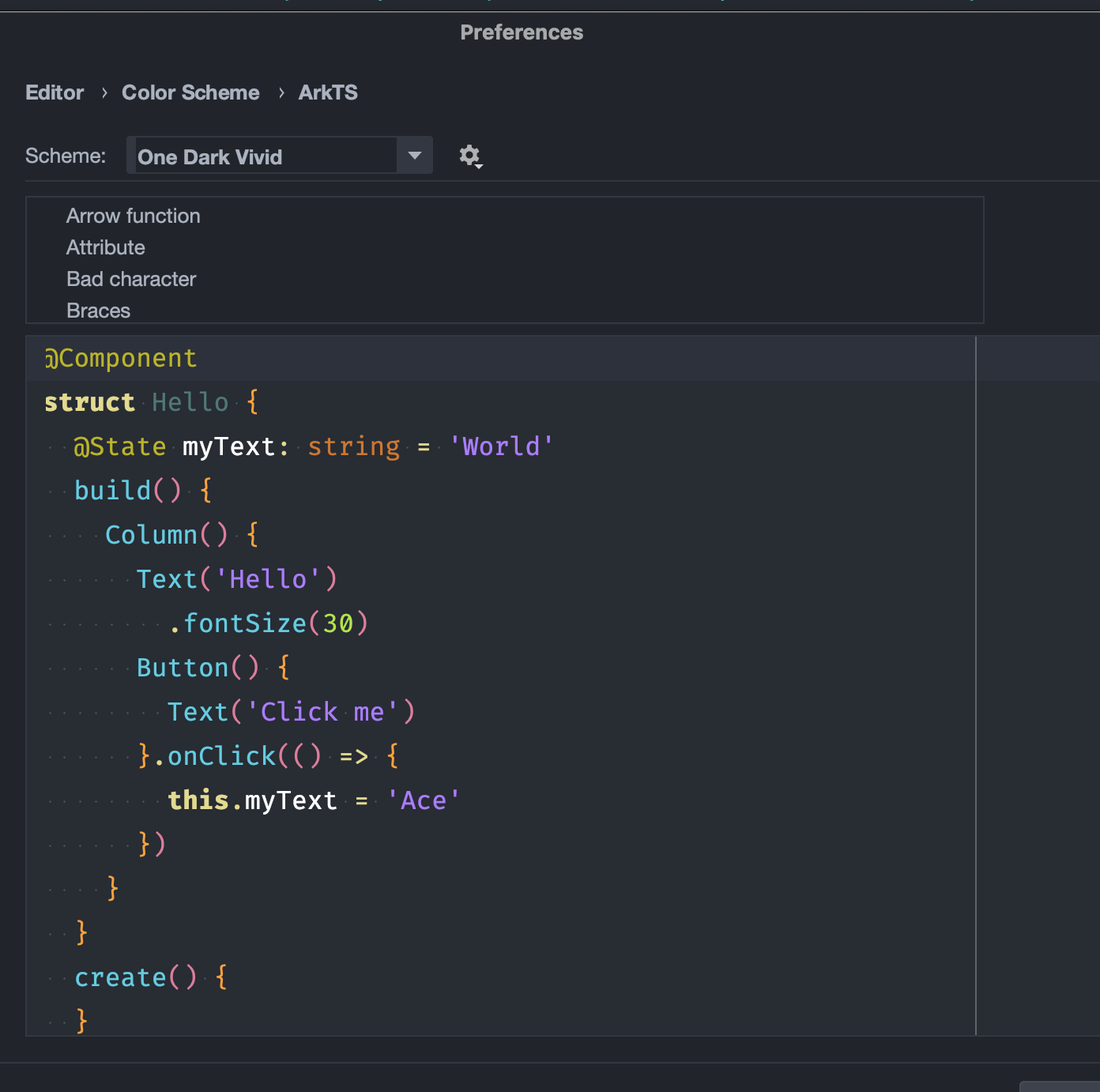Click the @State decorator in preview
1100x1092 pixels.
pos(120,446)
